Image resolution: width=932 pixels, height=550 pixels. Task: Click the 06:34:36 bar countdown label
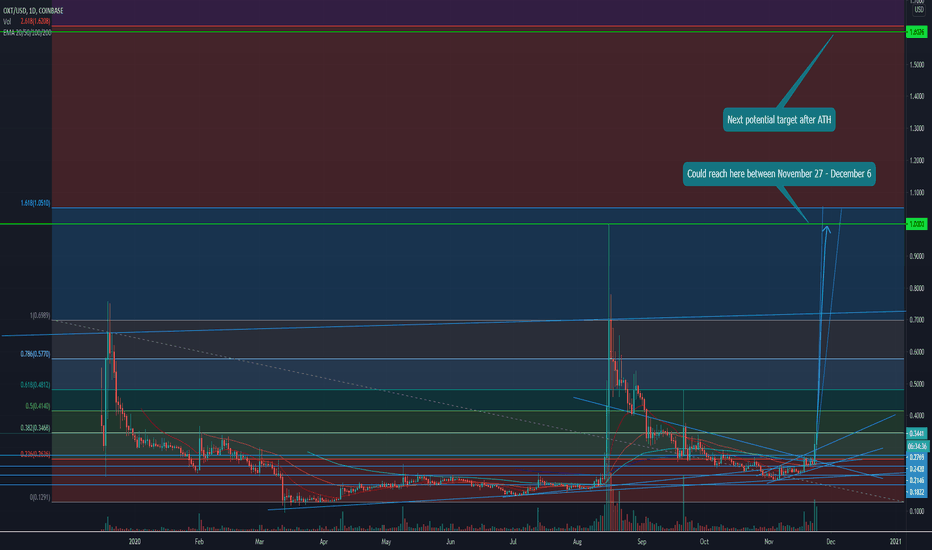tap(918, 446)
